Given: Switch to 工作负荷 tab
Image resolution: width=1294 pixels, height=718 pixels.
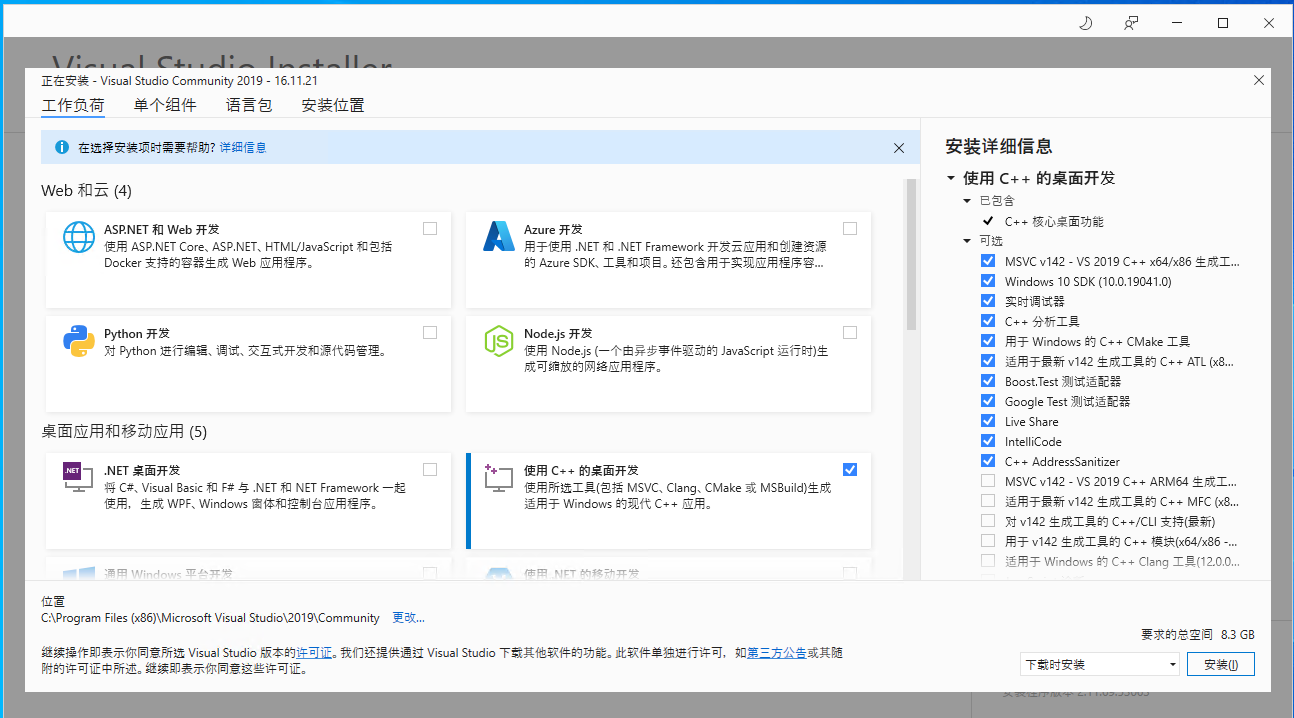Looking at the screenshot, I should [x=72, y=105].
